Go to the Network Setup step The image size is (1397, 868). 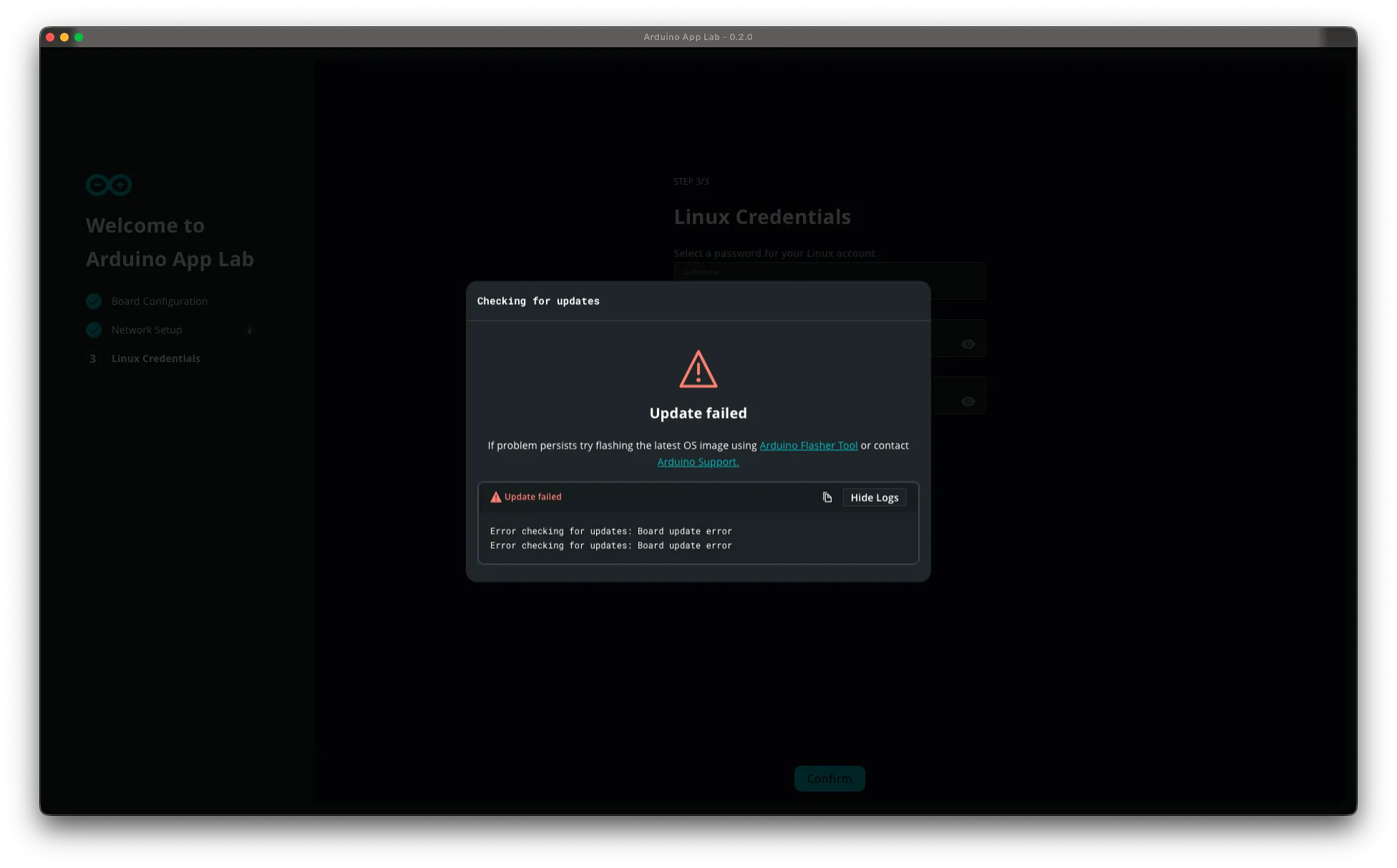[x=146, y=330]
